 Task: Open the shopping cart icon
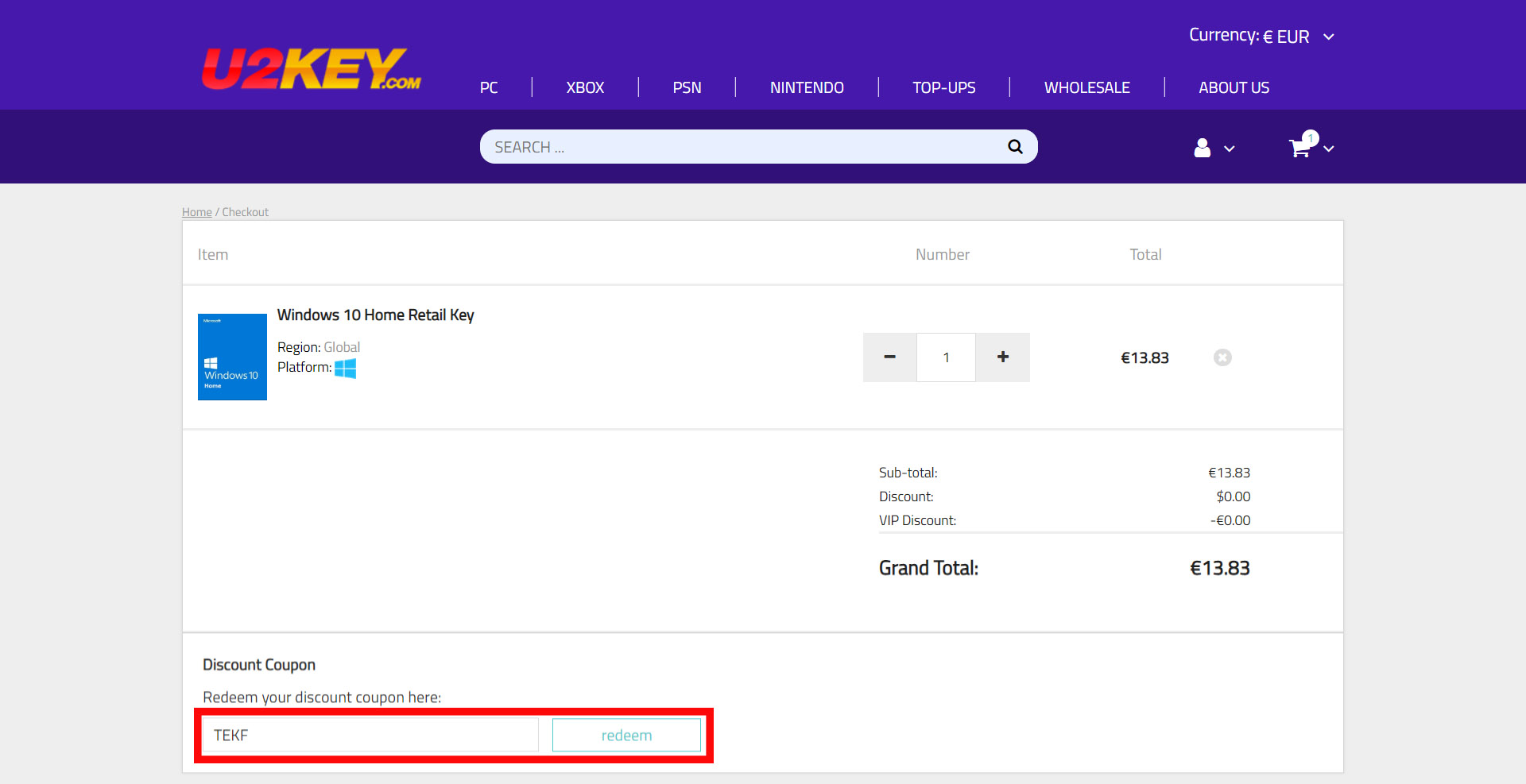tap(1299, 148)
